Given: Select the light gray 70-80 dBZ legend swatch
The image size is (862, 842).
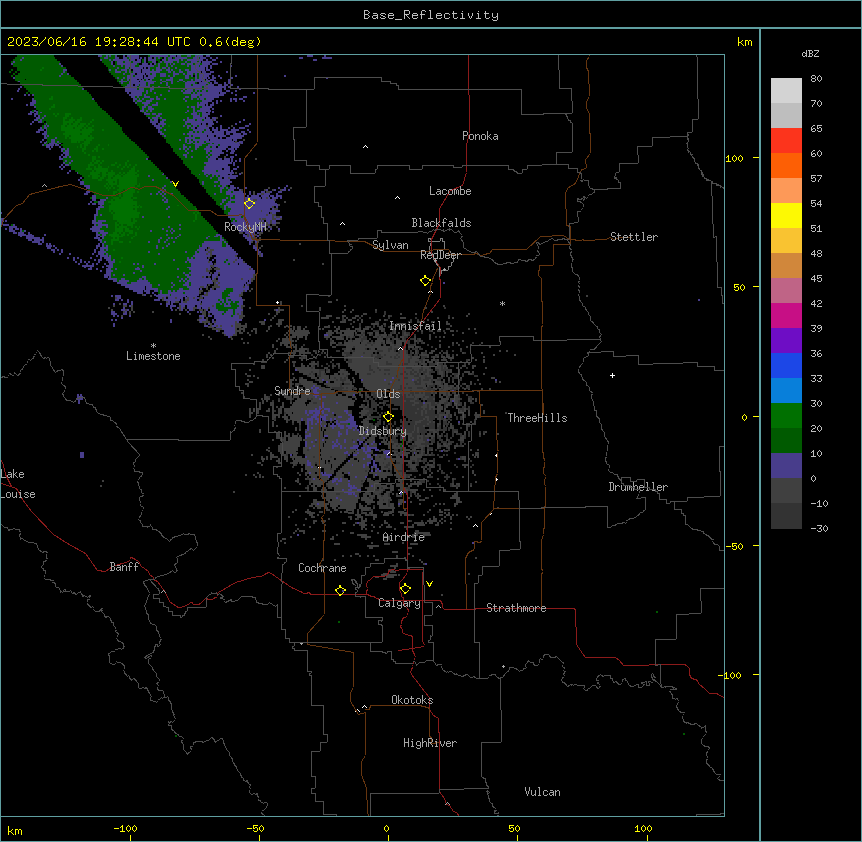Looking at the screenshot, I should coord(786,91).
